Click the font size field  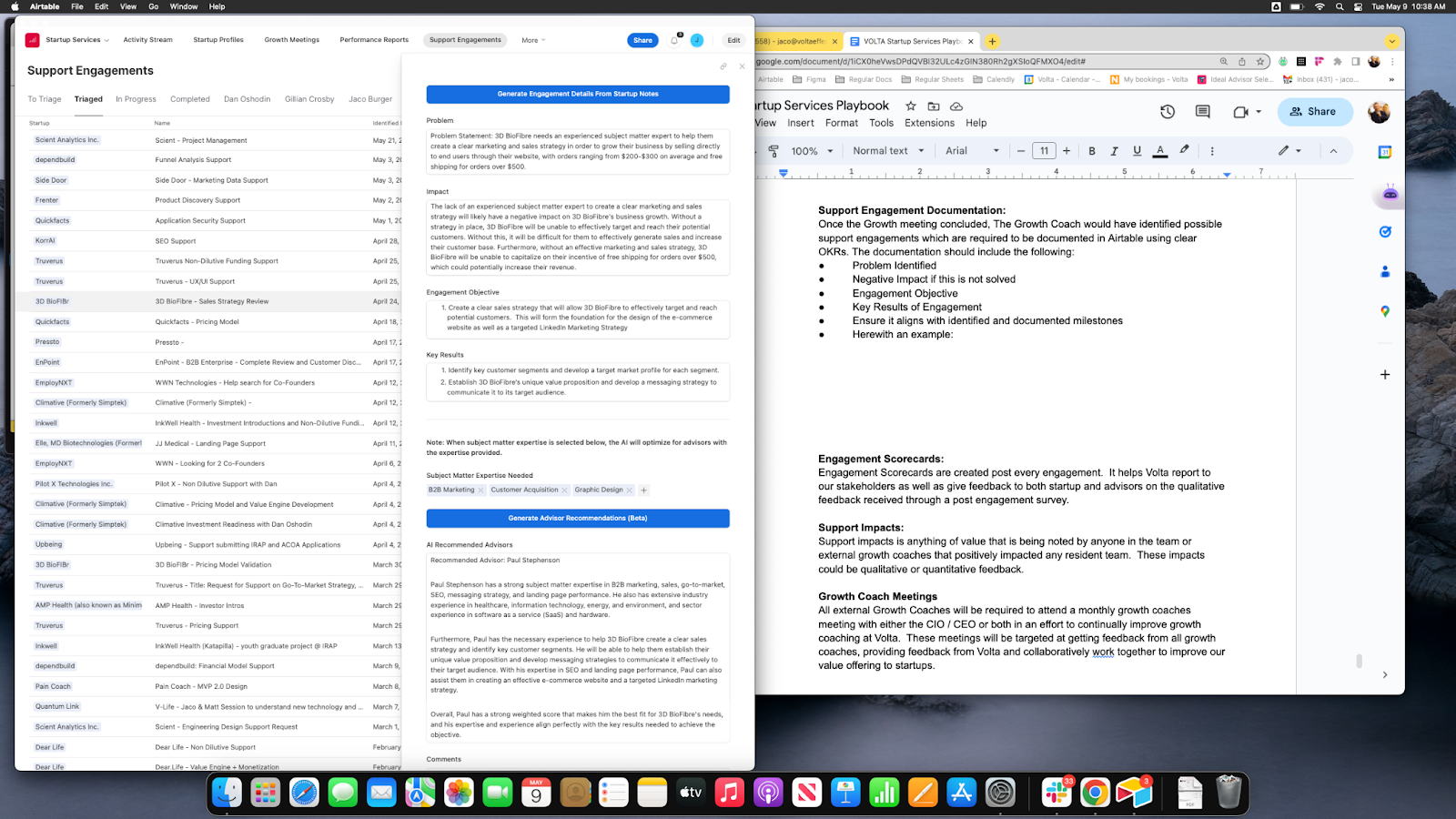pos(1044,151)
